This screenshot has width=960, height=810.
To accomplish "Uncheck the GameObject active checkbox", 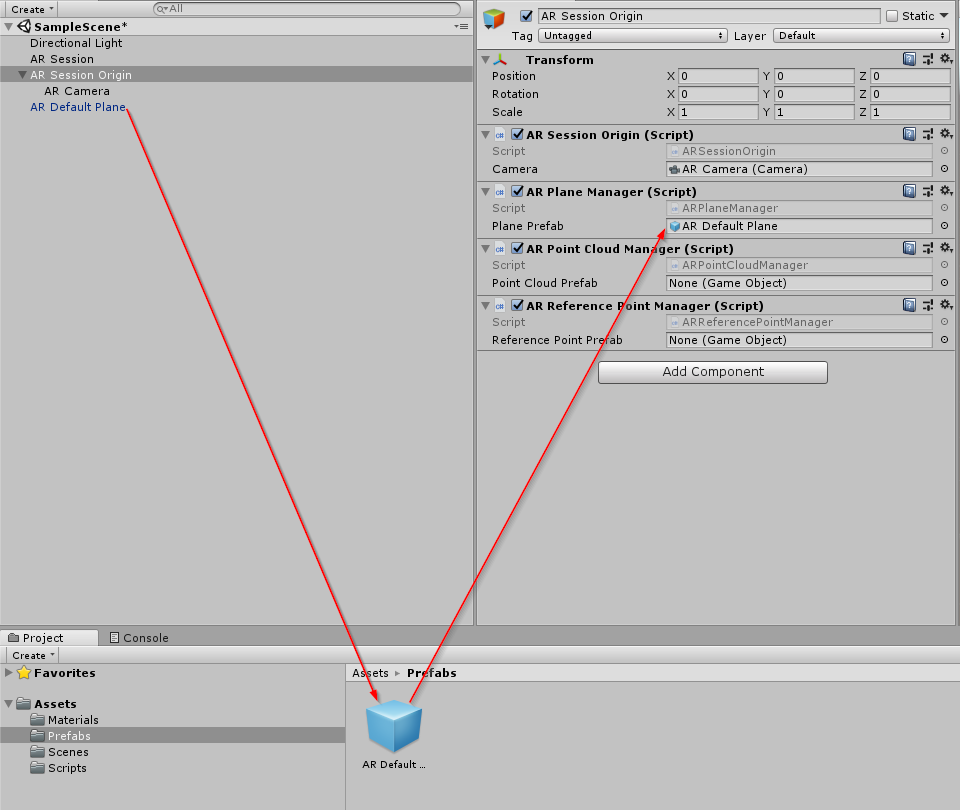I will coord(526,16).
